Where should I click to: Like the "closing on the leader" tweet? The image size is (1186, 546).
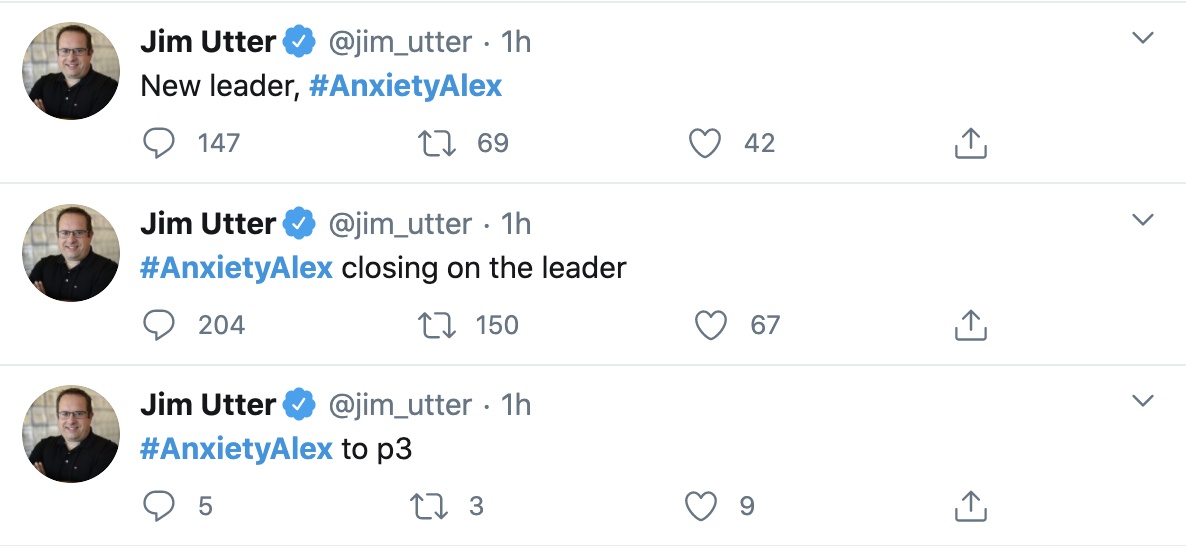710,325
